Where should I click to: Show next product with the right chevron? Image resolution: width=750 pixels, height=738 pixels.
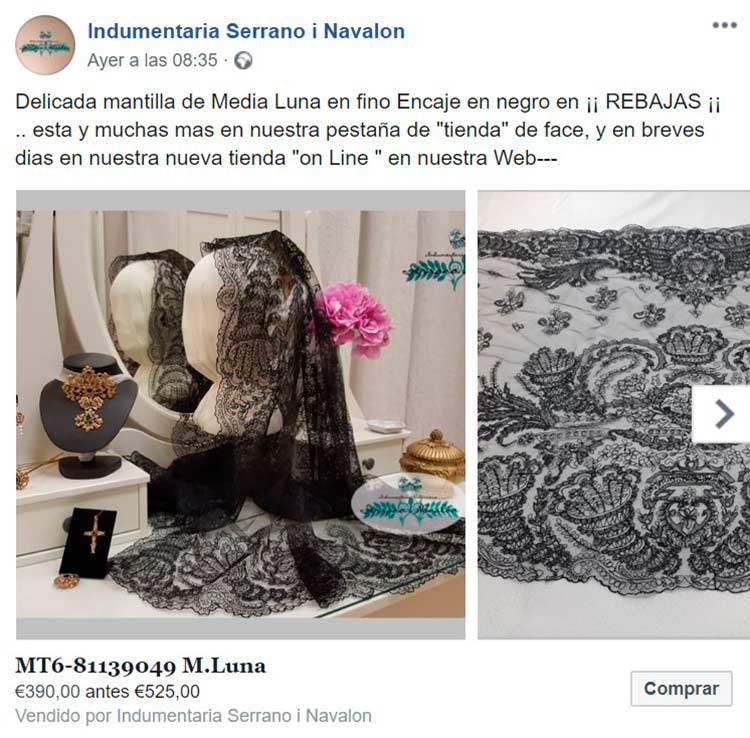click(721, 414)
